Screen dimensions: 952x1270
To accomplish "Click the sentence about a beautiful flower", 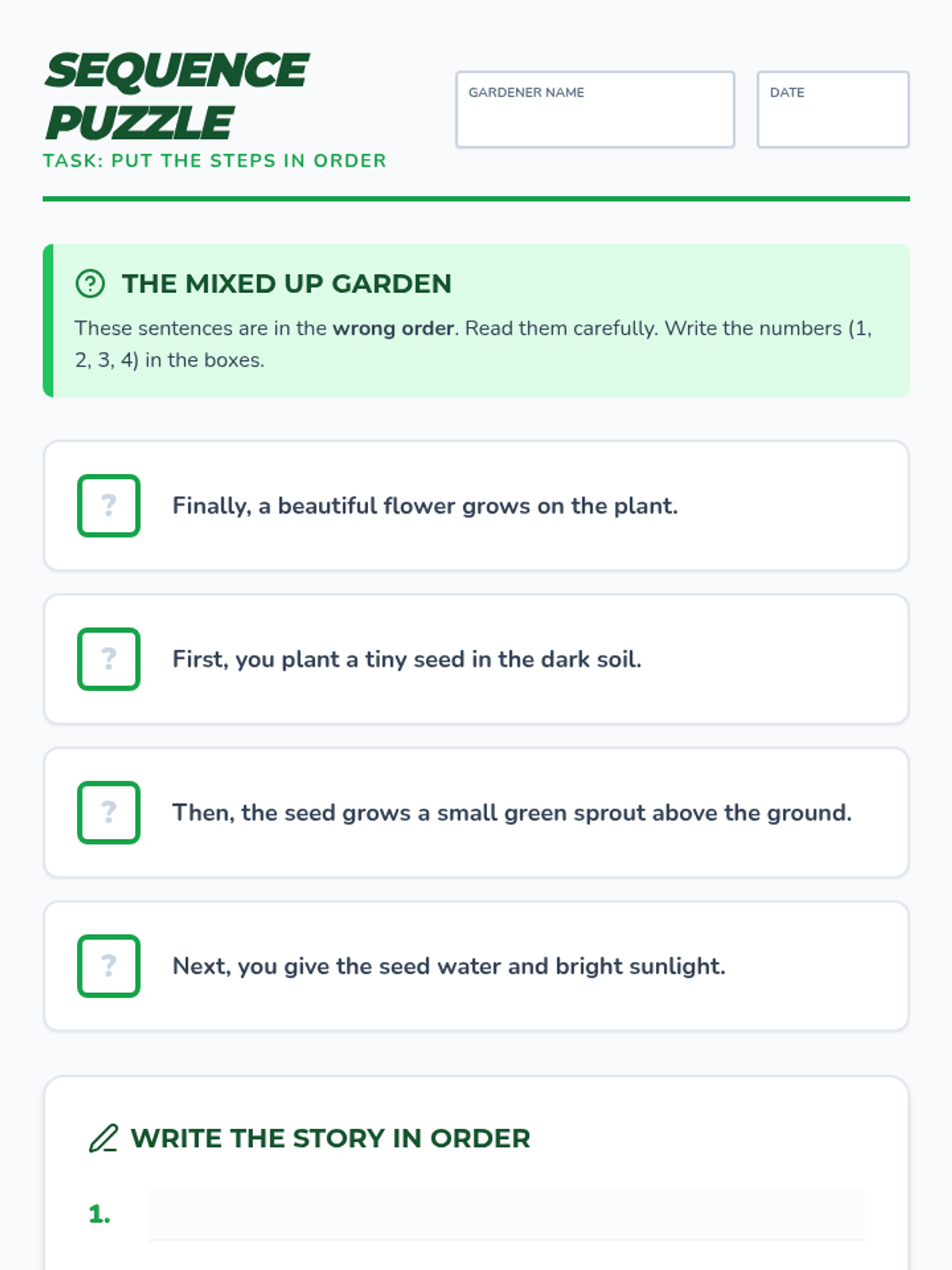I will click(x=425, y=506).
